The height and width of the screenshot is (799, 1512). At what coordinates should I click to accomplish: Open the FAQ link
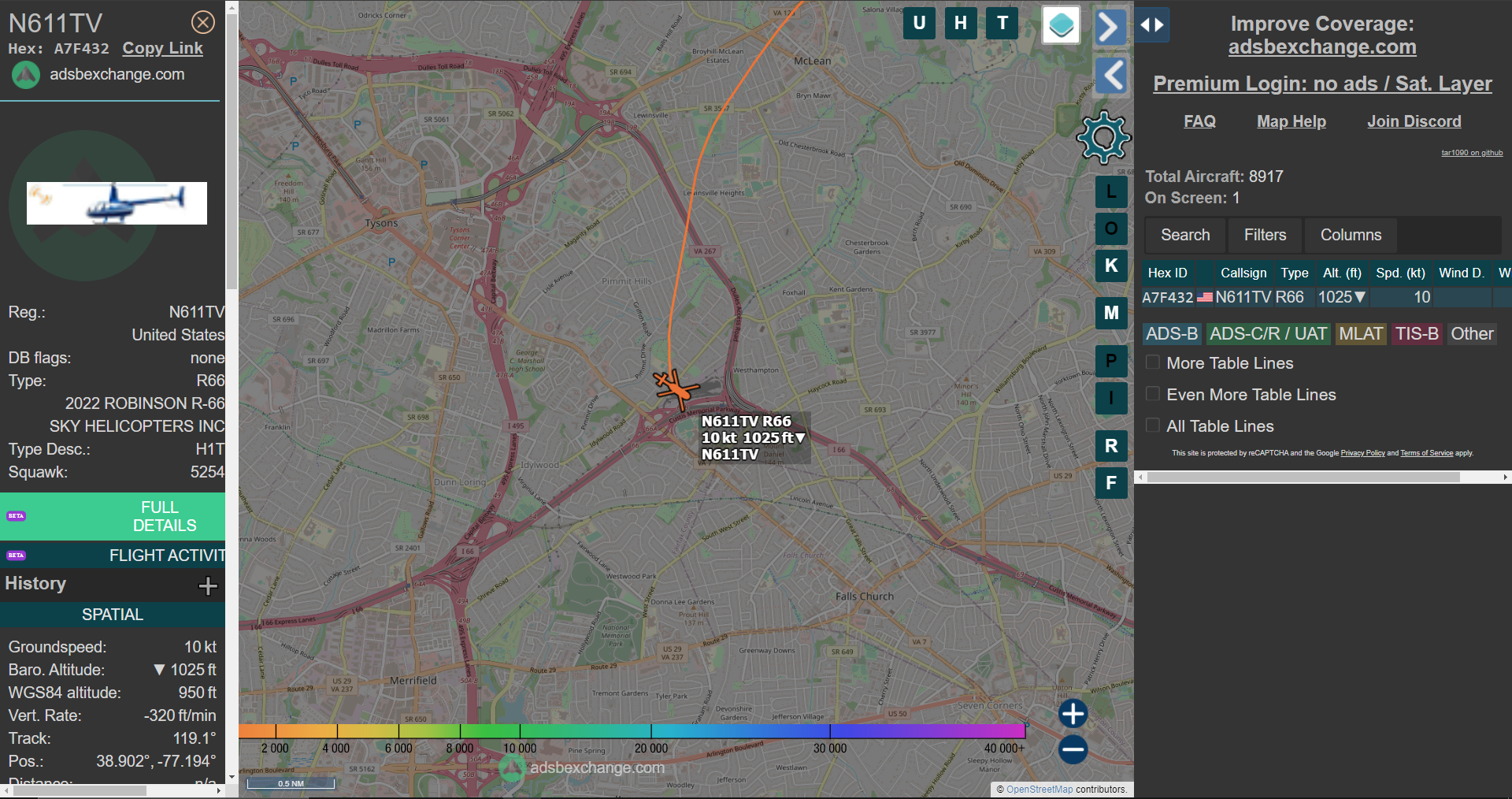click(x=1199, y=121)
